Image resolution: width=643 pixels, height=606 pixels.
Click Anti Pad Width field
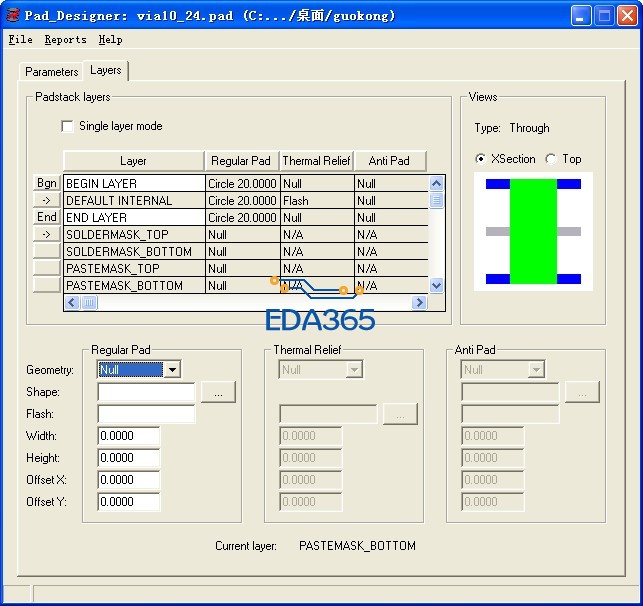(x=493, y=436)
